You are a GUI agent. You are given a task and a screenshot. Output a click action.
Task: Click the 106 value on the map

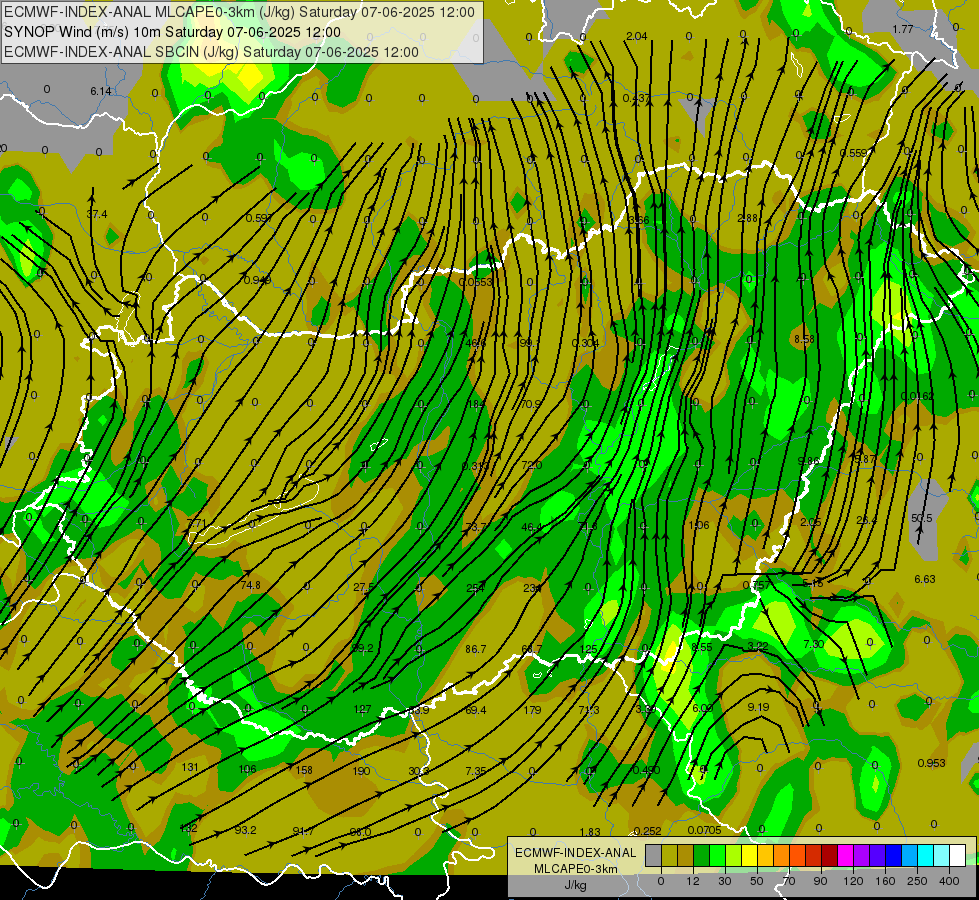[247, 769]
